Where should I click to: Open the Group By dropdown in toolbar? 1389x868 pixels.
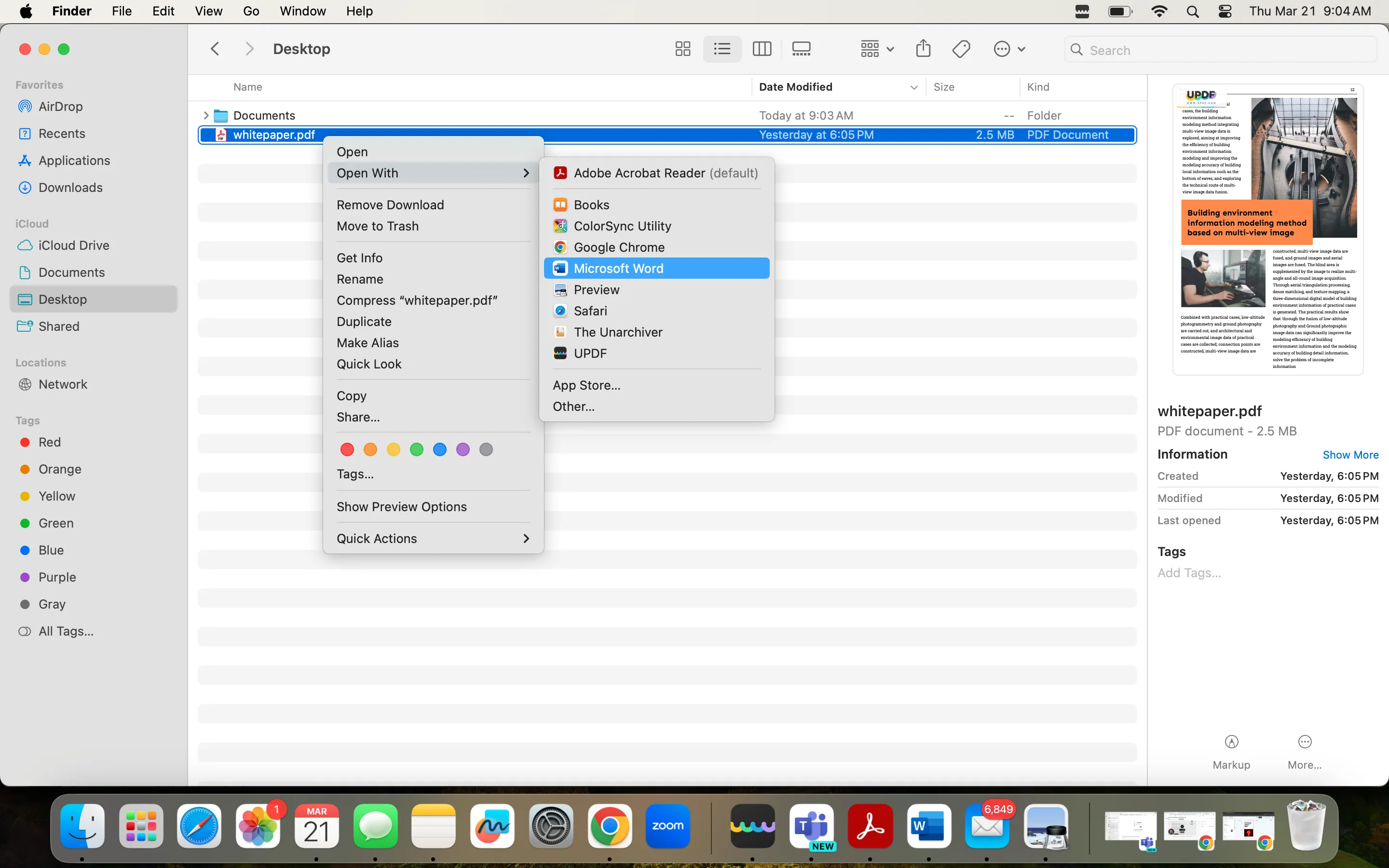click(876, 49)
